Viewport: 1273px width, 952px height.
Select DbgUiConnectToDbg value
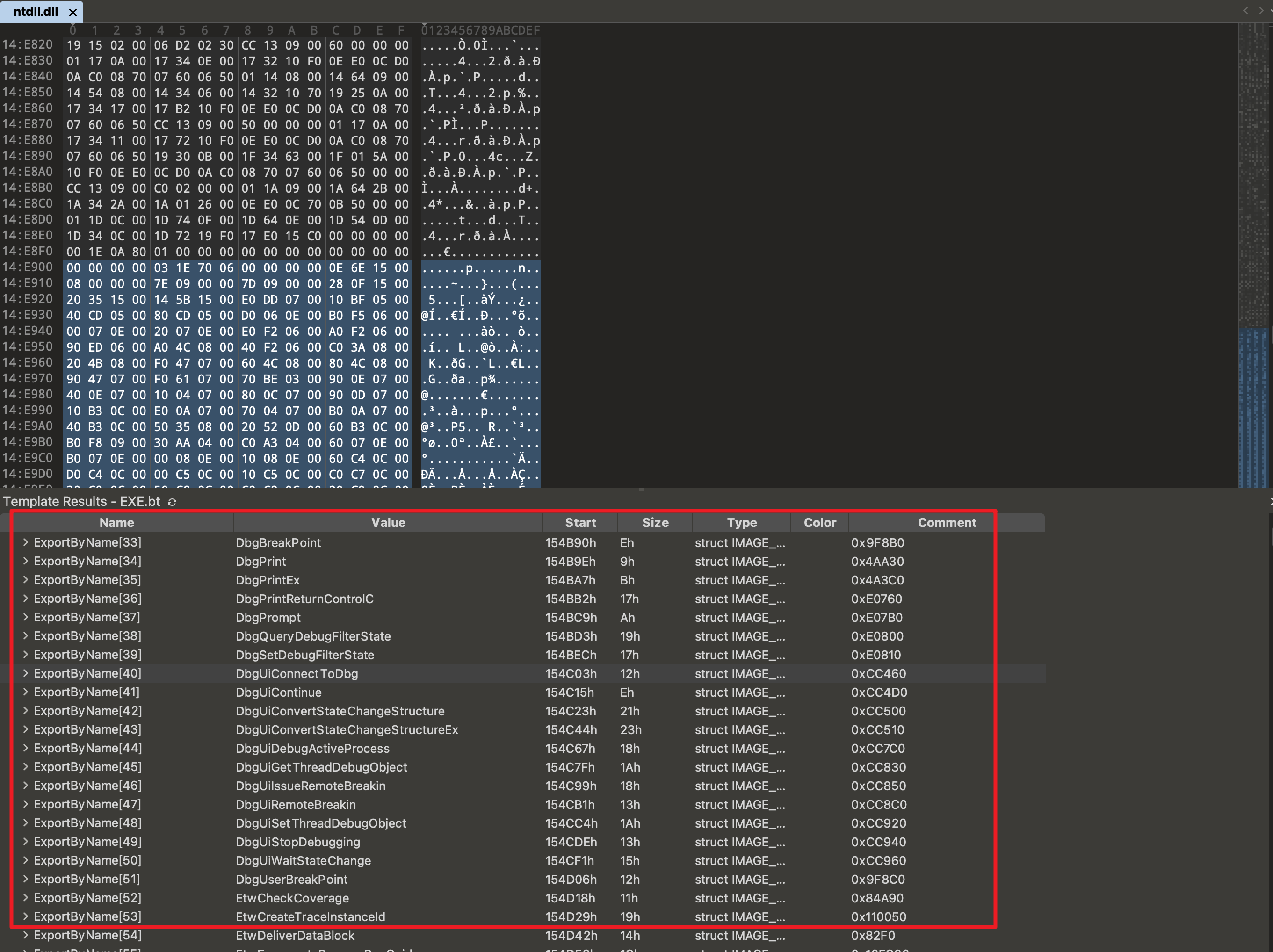pyautogui.click(x=297, y=674)
